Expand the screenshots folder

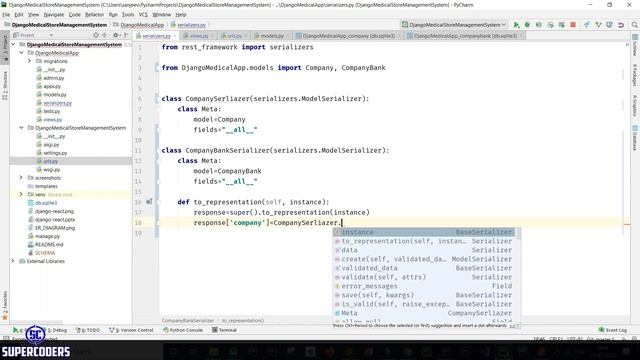pos(21,178)
